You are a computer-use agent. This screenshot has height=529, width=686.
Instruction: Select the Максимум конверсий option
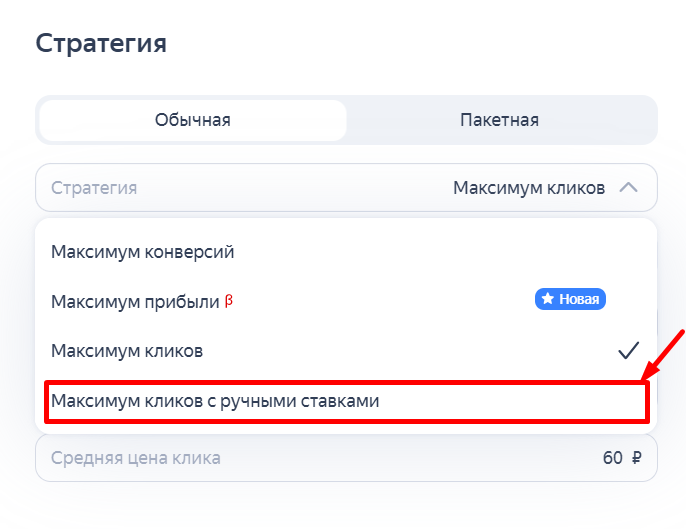point(143,252)
